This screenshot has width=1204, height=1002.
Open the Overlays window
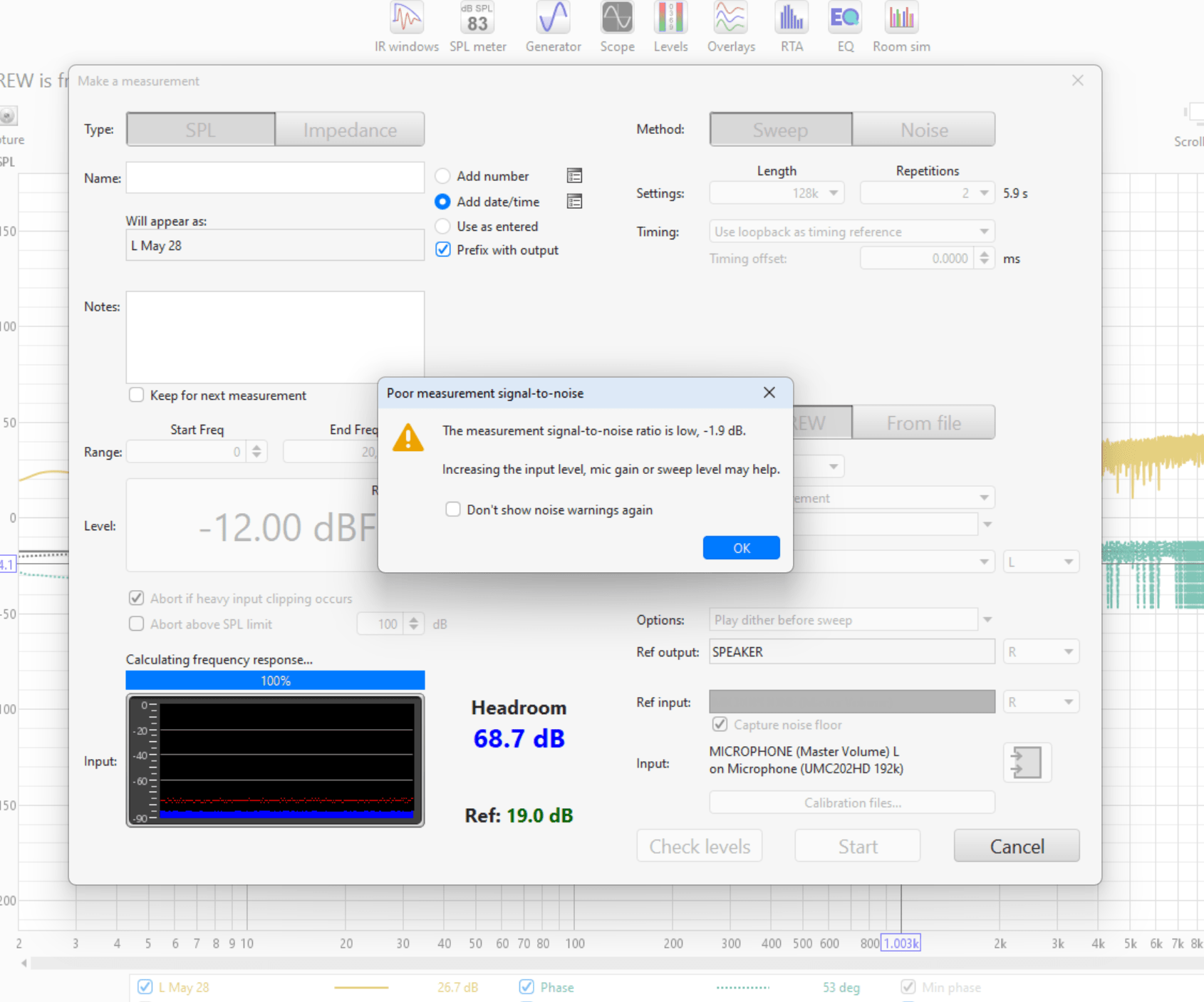(731, 27)
